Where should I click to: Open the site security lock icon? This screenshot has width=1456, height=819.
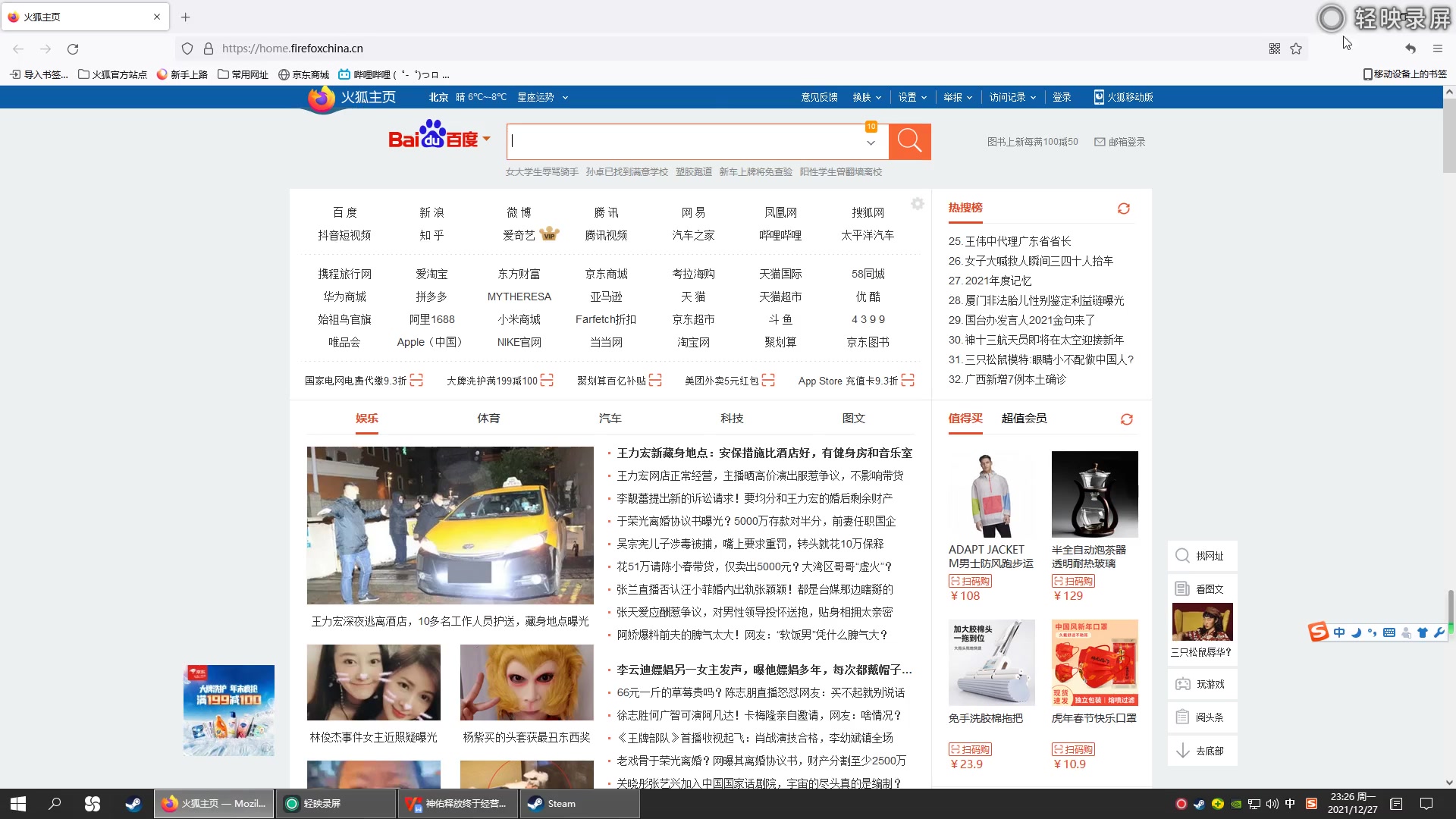click(x=209, y=49)
